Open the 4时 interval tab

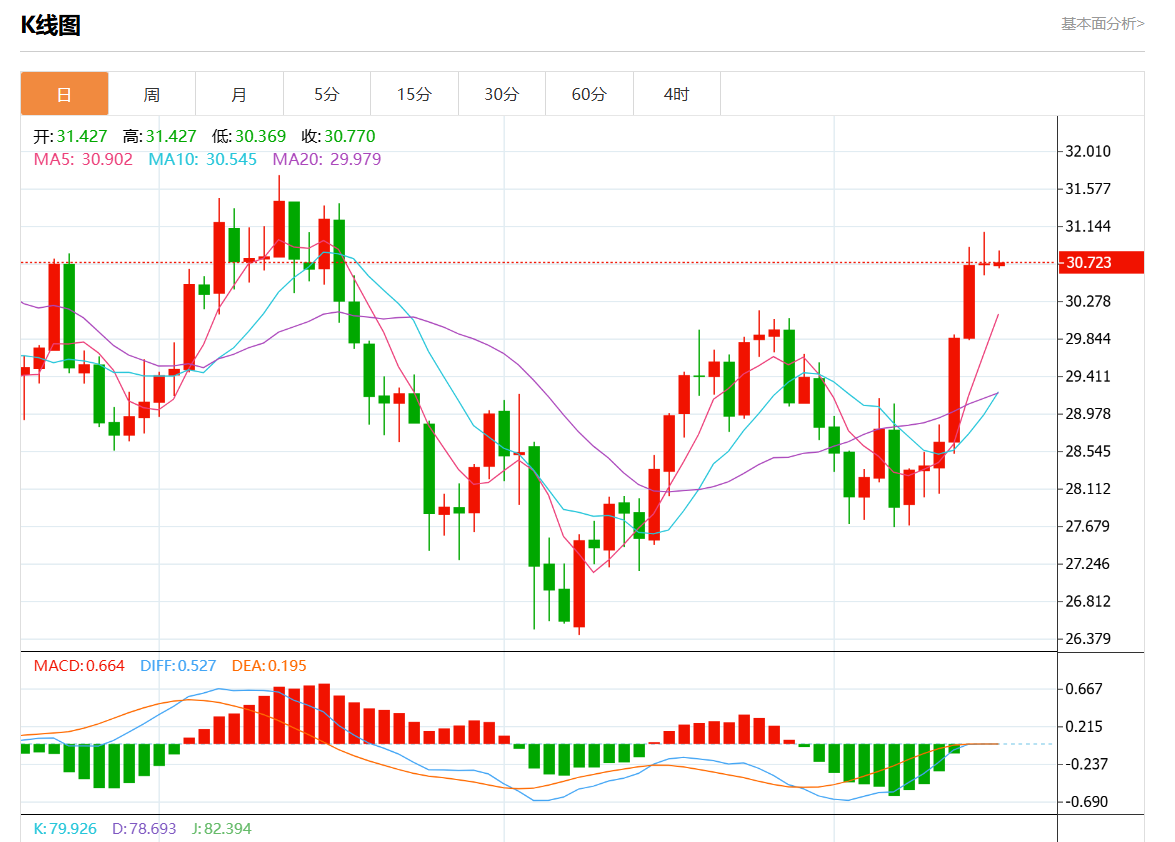[677, 94]
